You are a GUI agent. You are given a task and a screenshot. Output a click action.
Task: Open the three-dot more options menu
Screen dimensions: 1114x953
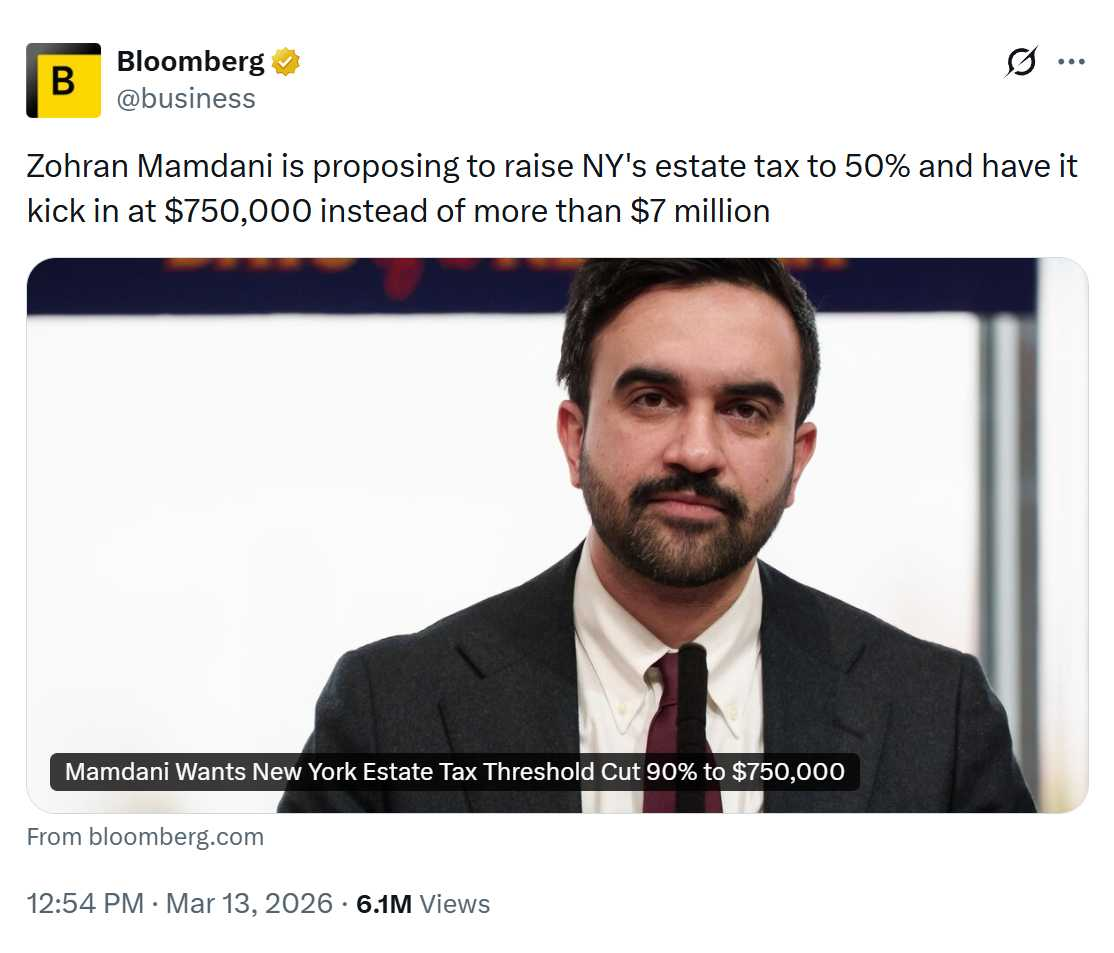click(x=1071, y=62)
